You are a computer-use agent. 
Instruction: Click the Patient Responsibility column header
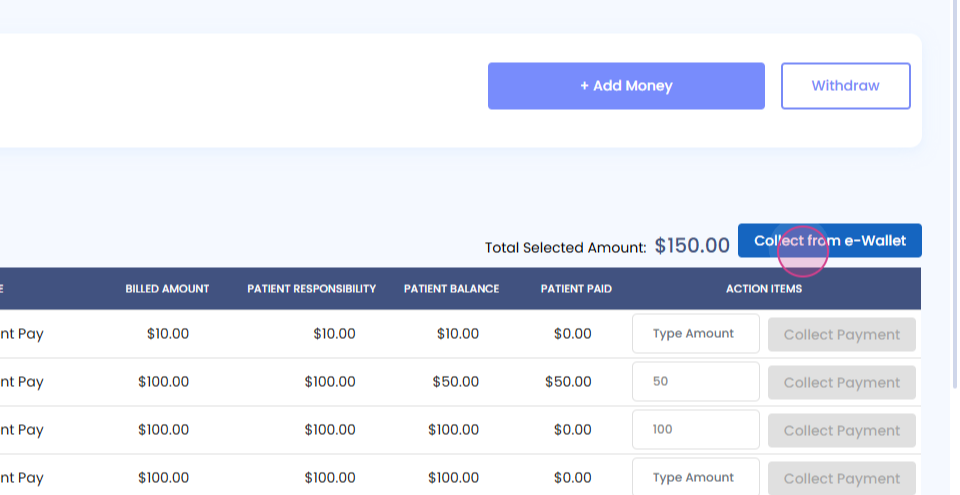tap(311, 289)
